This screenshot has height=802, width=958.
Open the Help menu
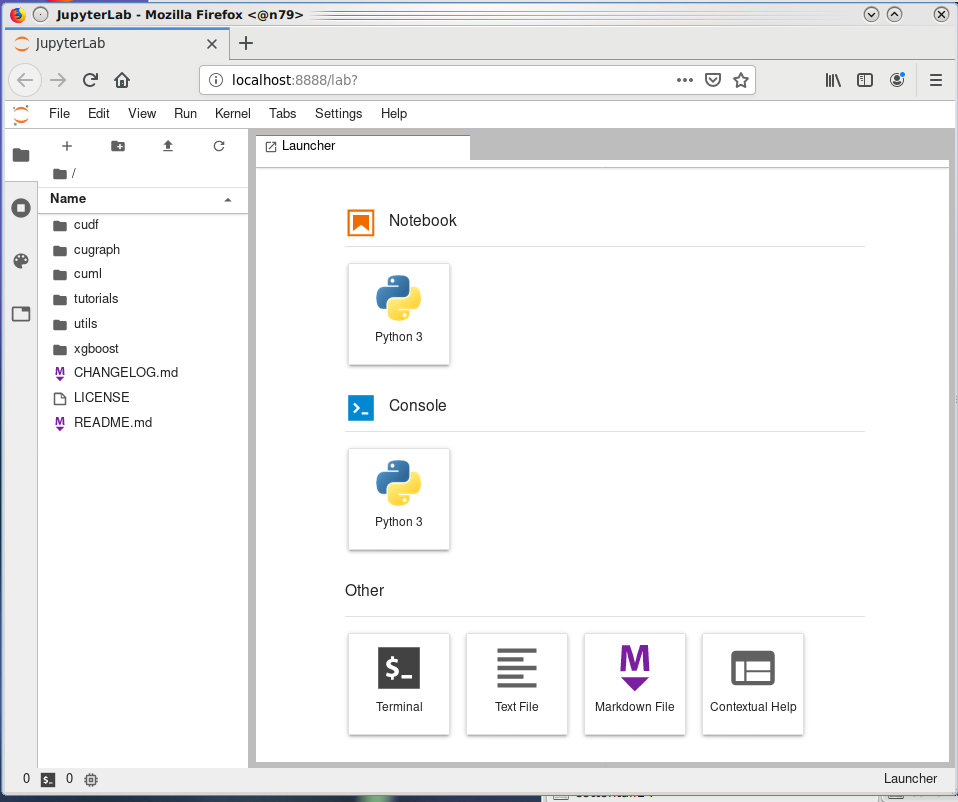click(x=393, y=114)
